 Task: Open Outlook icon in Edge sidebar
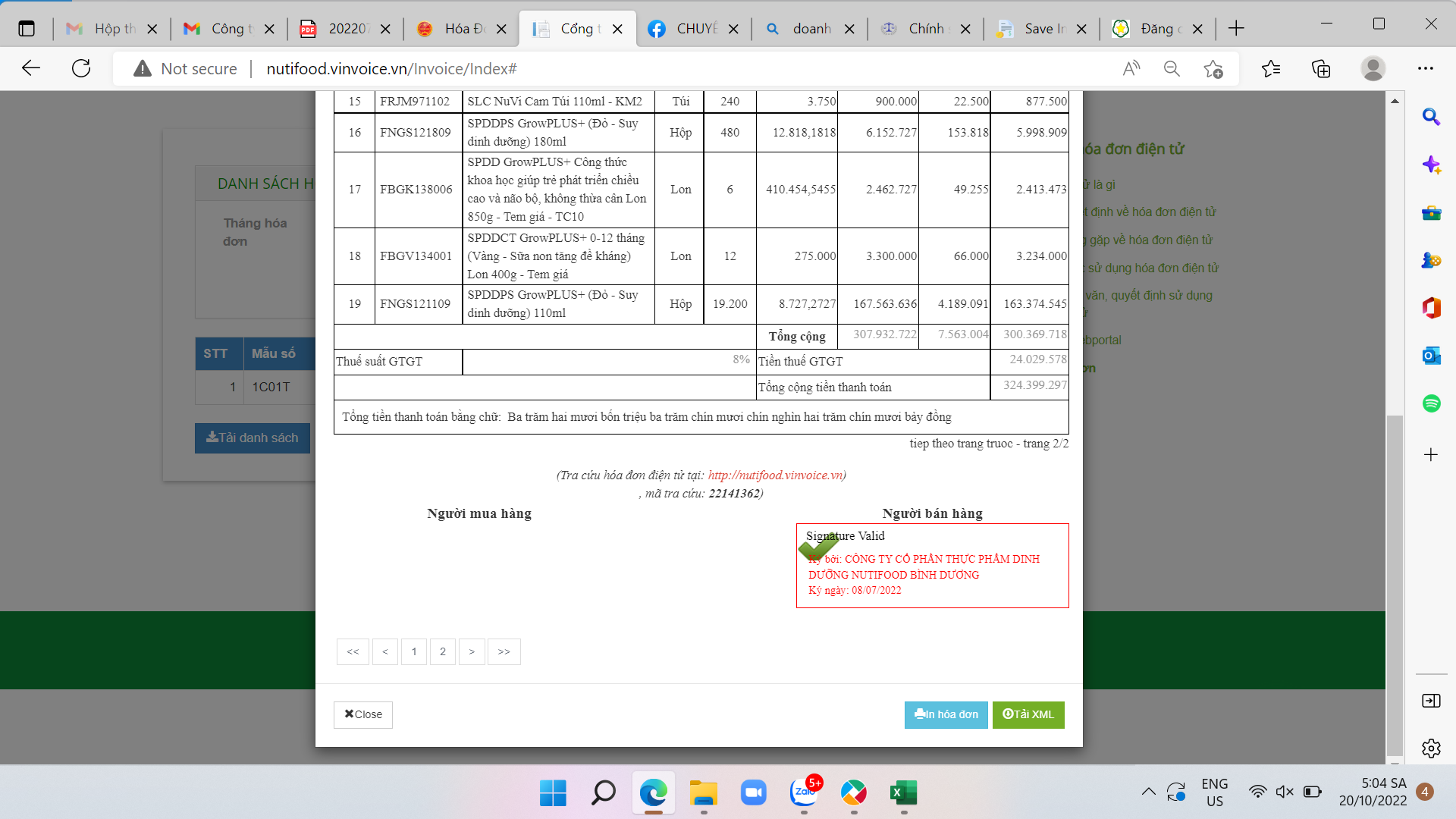[x=1431, y=356]
